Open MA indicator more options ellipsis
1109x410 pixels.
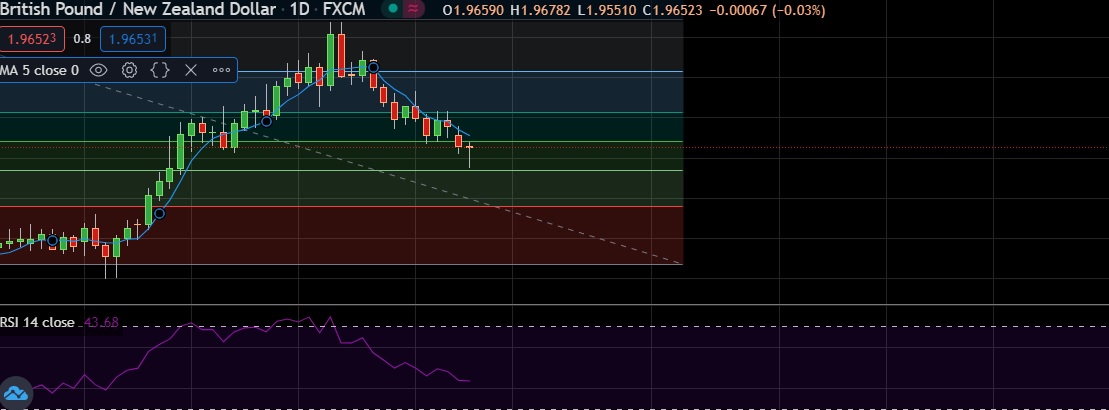(x=221, y=70)
